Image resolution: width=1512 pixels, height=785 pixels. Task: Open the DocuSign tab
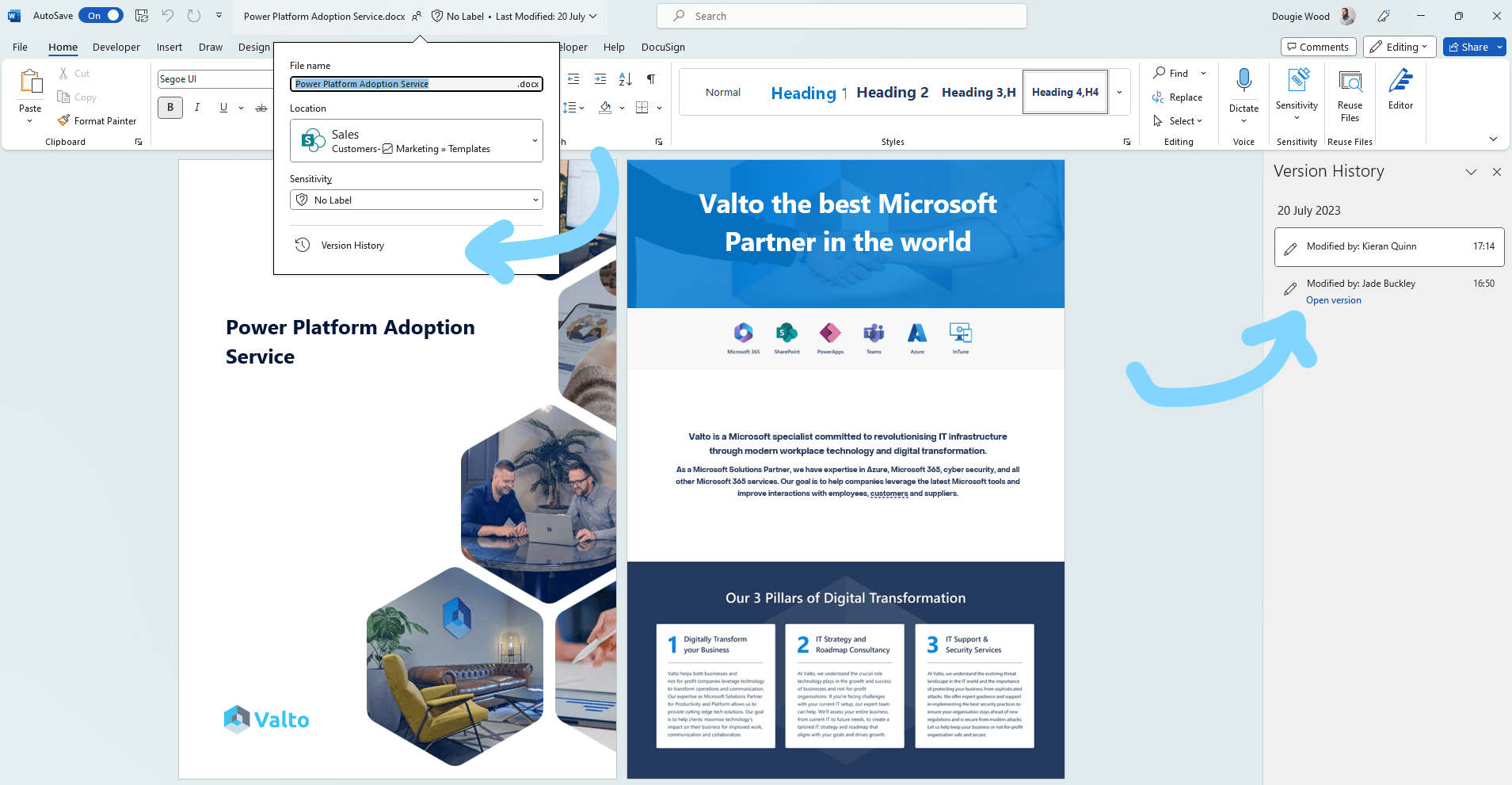pyautogui.click(x=663, y=47)
